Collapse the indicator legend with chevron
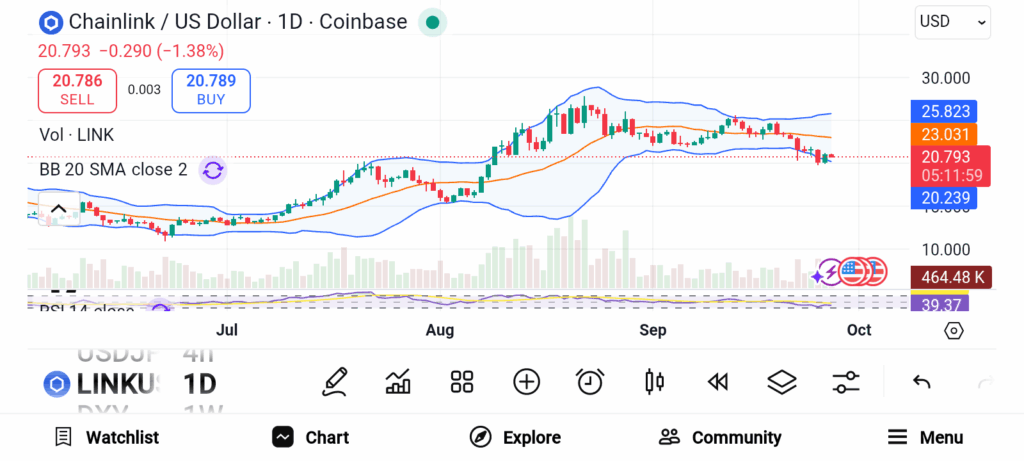The width and height of the screenshot is (1024, 461). 58,209
